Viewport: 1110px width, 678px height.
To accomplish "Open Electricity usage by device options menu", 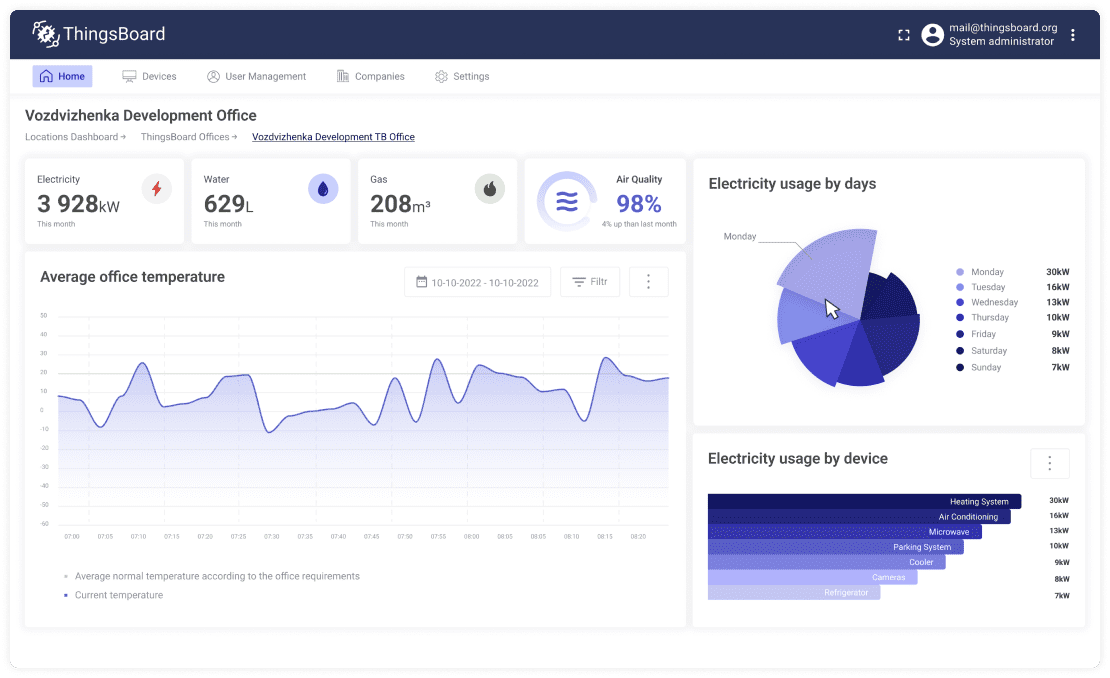I will (x=1050, y=464).
